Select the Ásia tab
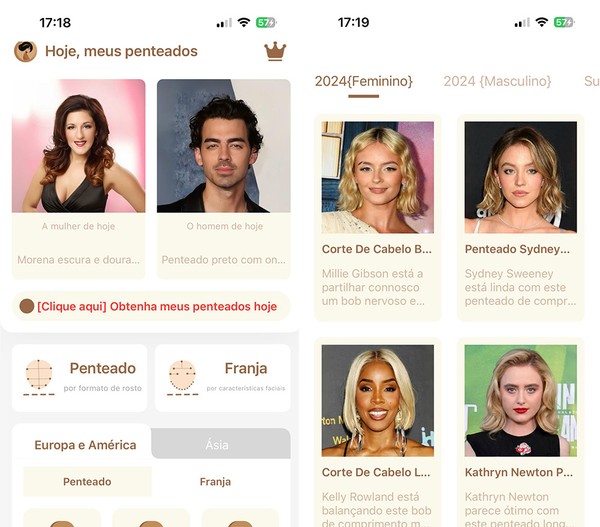The height and width of the screenshot is (527, 600). point(220,444)
